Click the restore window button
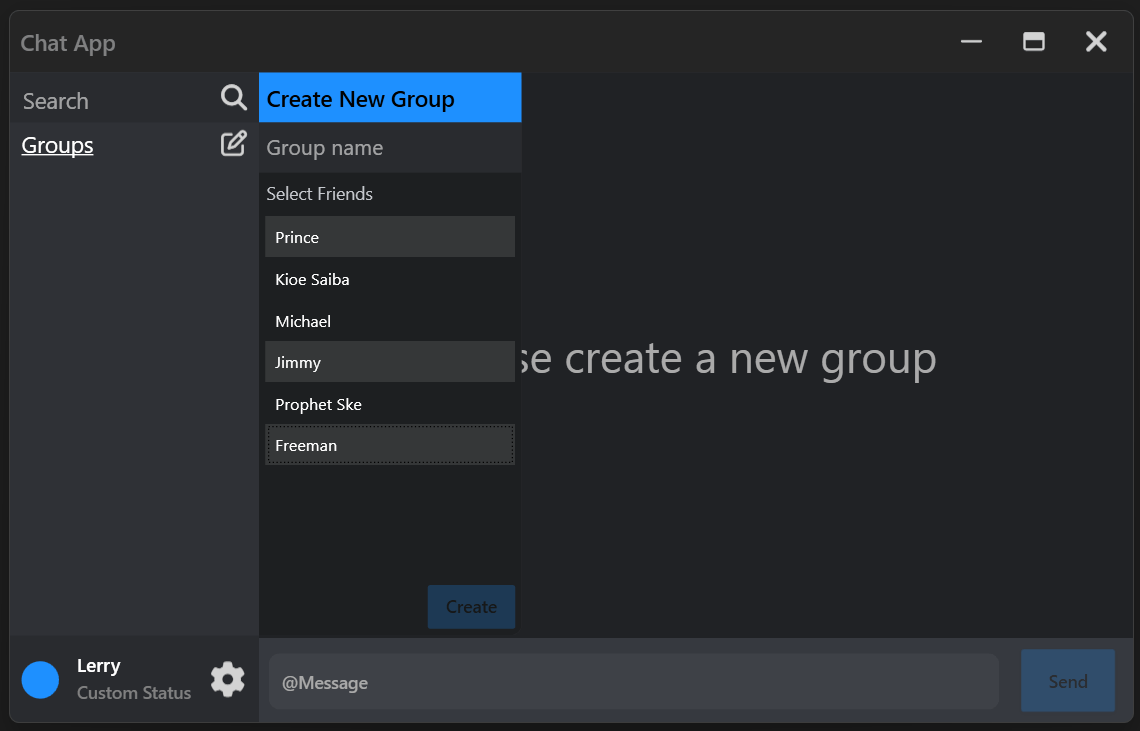This screenshot has width=1140, height=731. pyautogui.click(x=1033, y=42)
